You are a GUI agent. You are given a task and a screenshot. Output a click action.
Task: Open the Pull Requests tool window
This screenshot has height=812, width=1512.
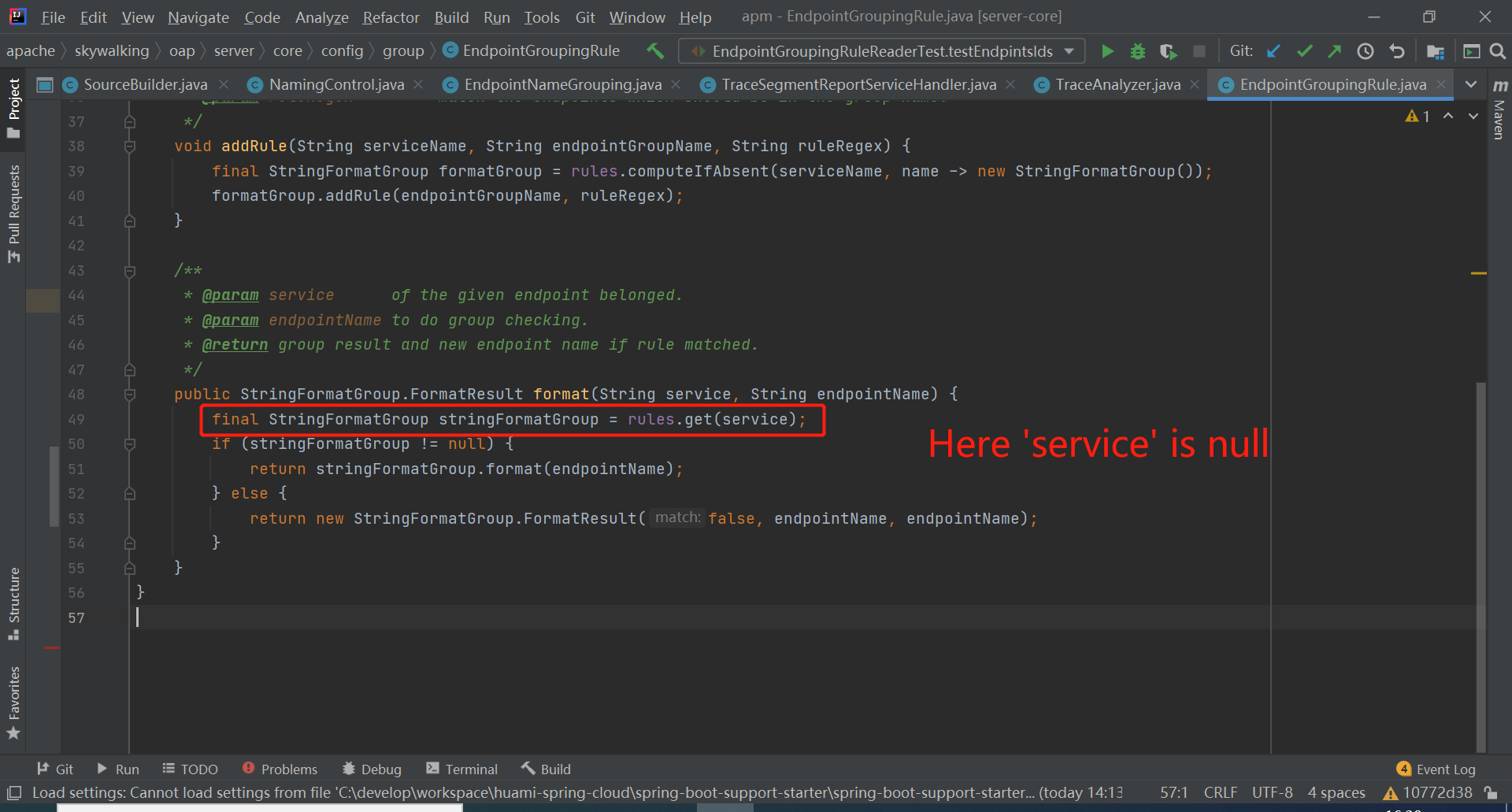point(13,213)
